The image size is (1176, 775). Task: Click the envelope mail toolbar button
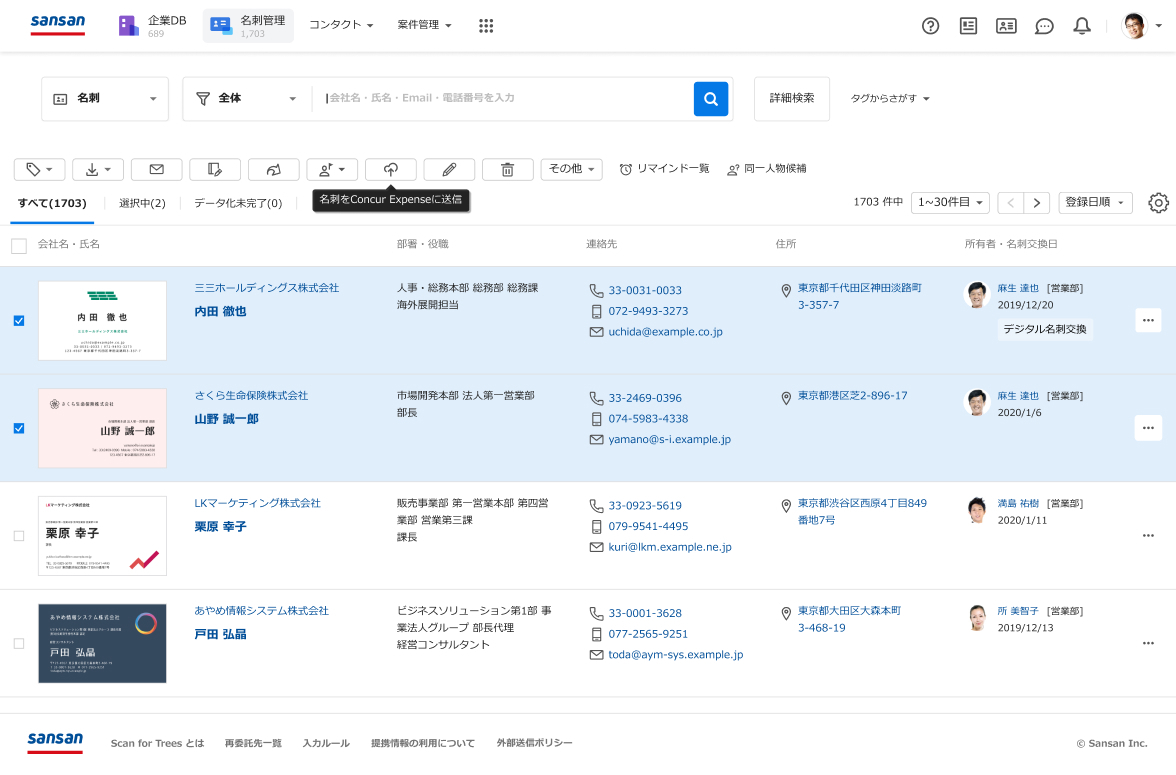click(157, 170)
